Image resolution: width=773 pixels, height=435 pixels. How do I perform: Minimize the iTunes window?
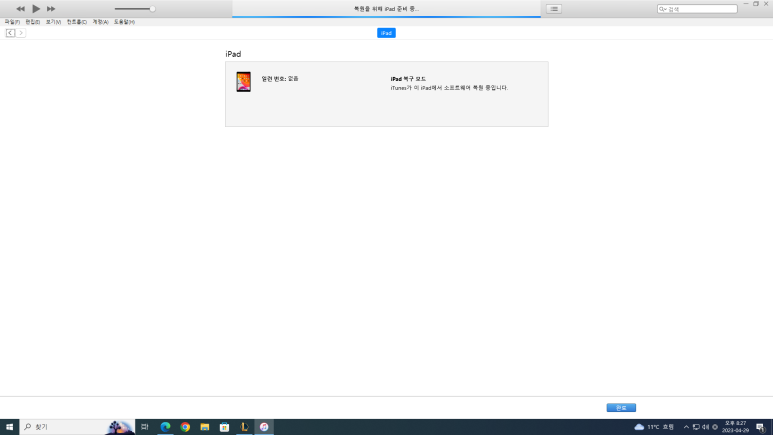746,4
